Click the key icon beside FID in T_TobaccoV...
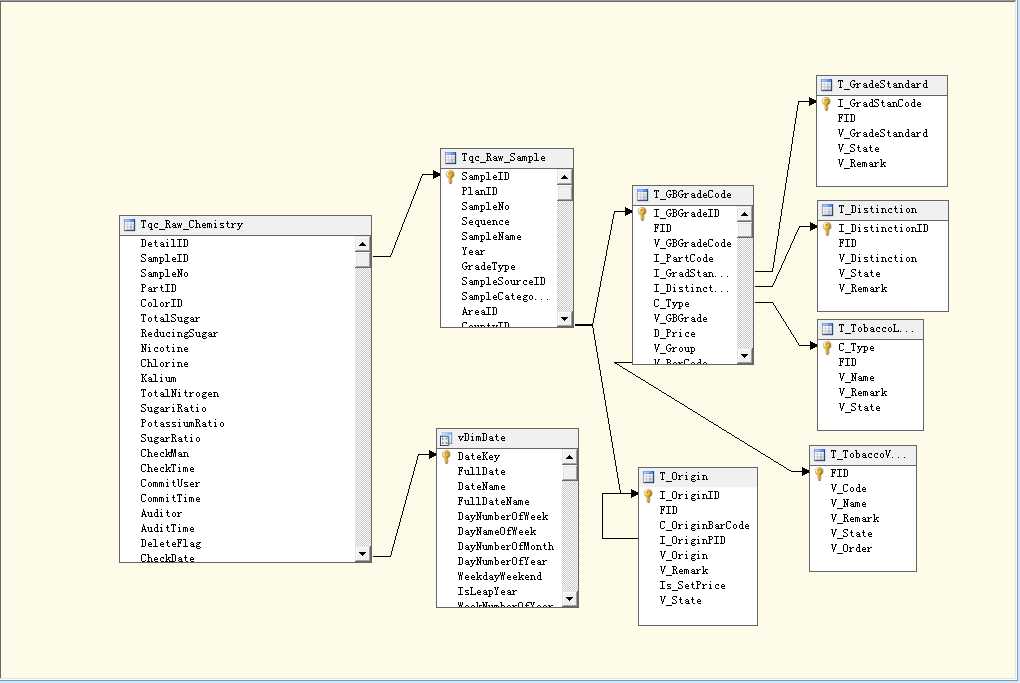The image size is (1020, 683). pos(819,474)
